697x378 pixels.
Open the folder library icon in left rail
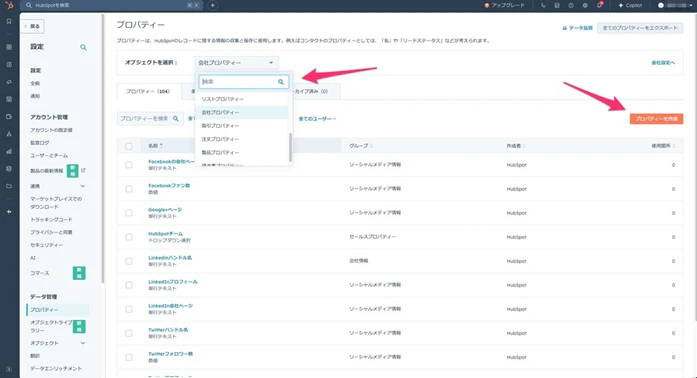tap(9, 186)
